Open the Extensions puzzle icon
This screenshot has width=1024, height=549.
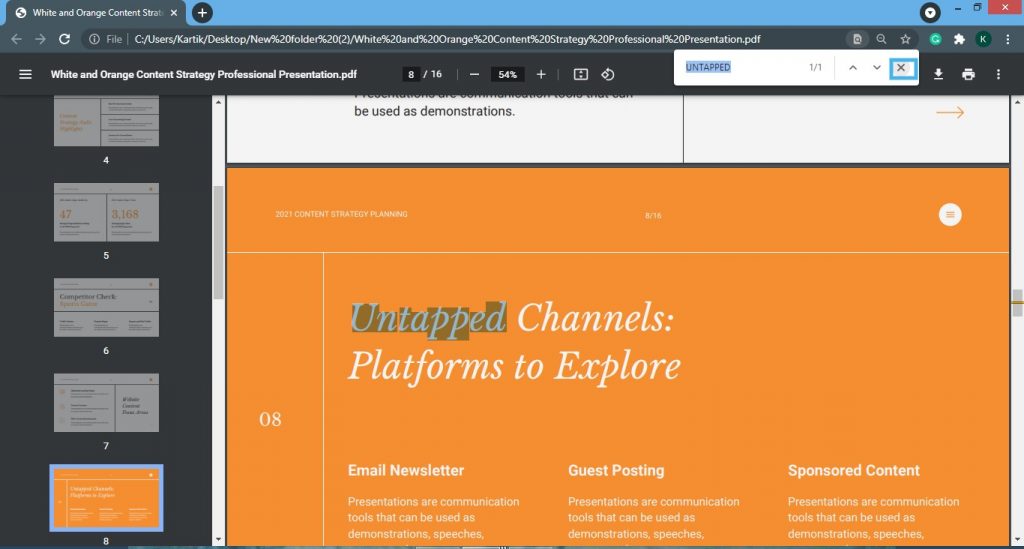click(x=959, y=39)
